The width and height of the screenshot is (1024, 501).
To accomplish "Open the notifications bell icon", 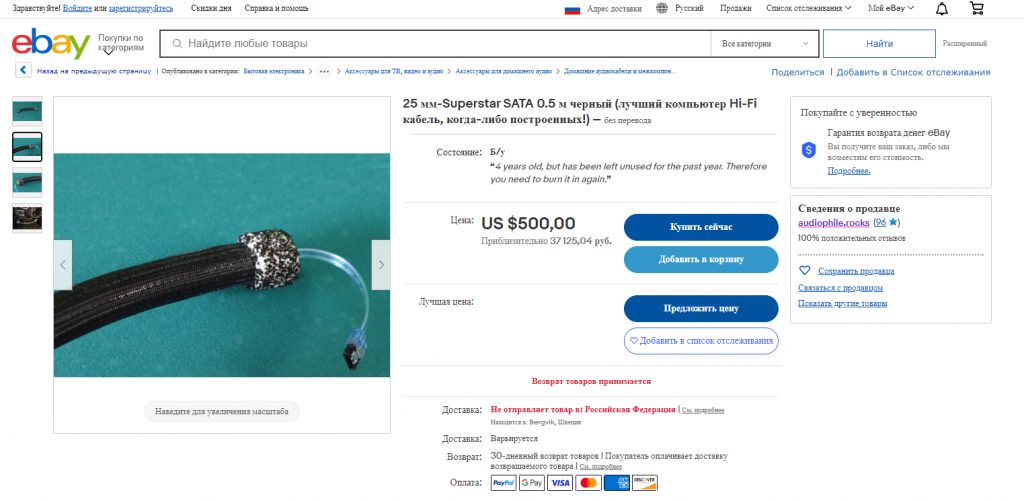I will click(x=942, y=9).
